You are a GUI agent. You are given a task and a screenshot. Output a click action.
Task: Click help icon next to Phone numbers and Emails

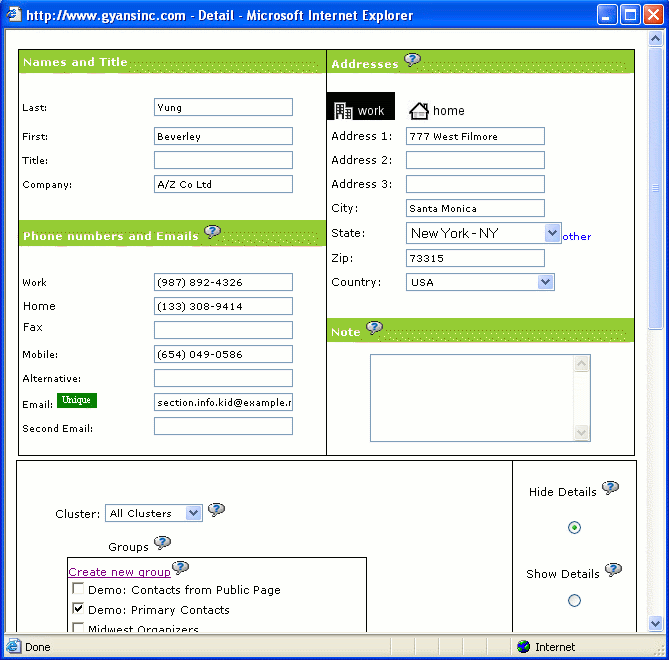pos(212,232)
